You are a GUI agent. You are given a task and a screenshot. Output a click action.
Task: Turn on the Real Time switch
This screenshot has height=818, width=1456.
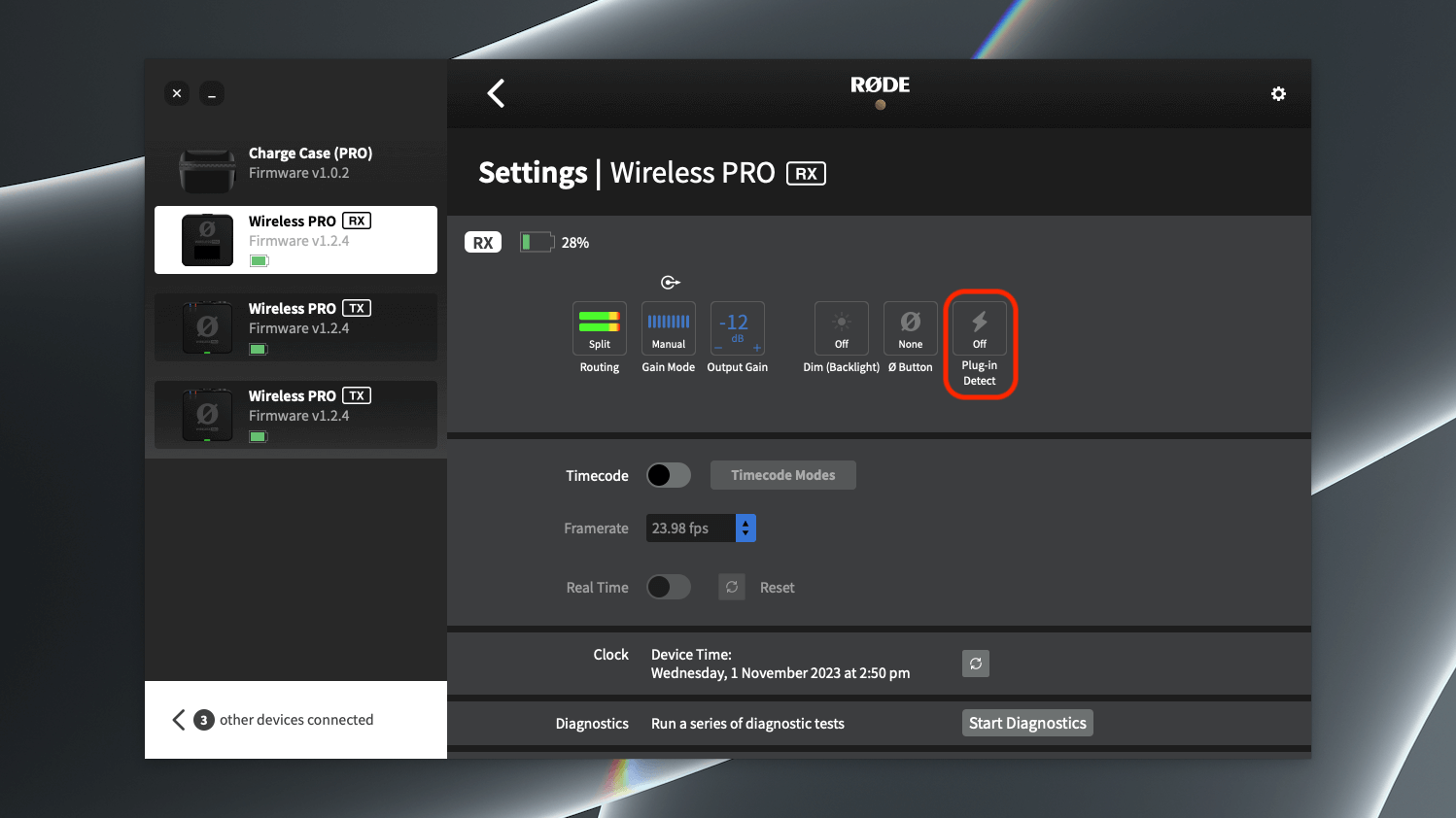668,587
